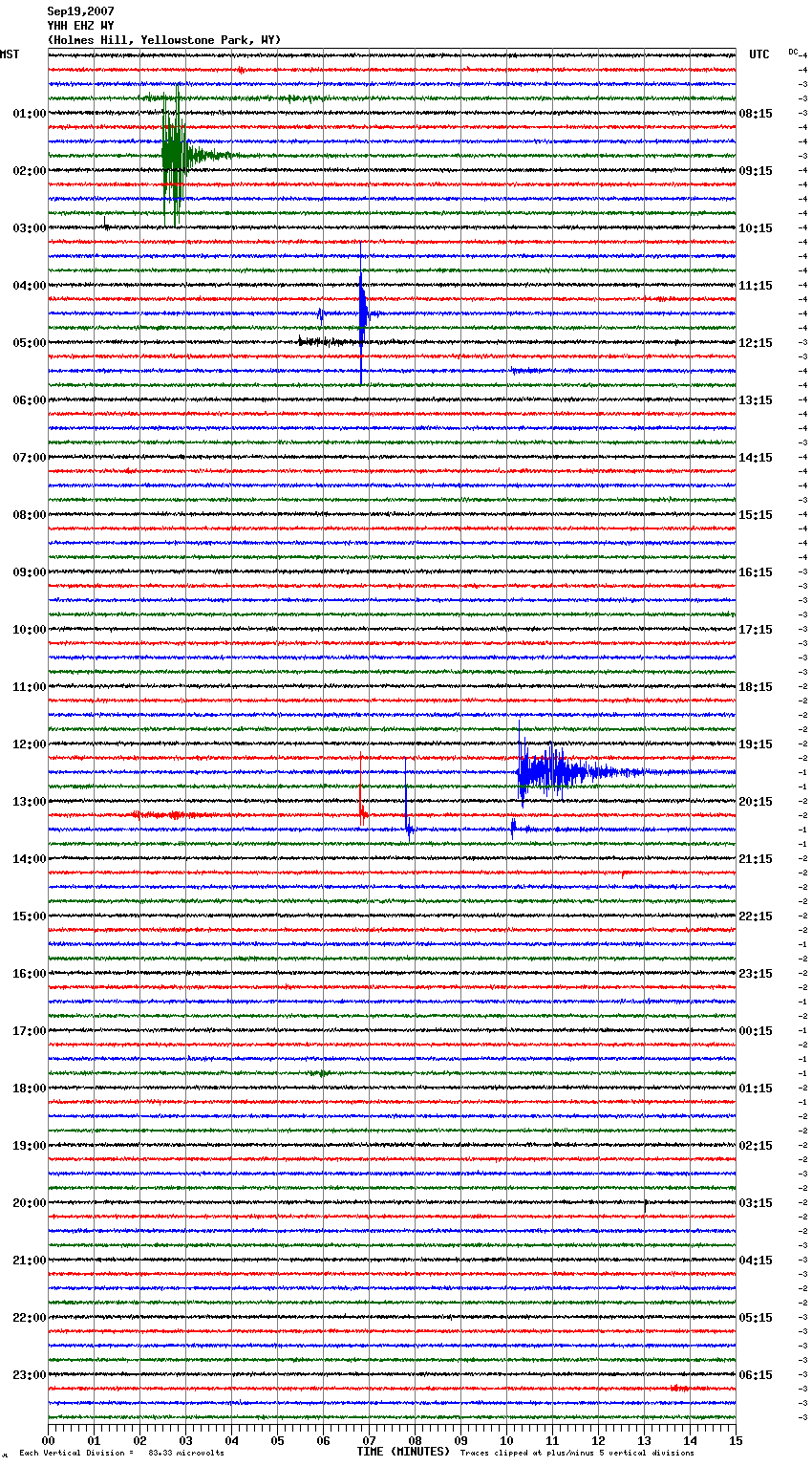
Task: Click the tall blue spike near 04:30 trace
Action: [x=362, y=313]
